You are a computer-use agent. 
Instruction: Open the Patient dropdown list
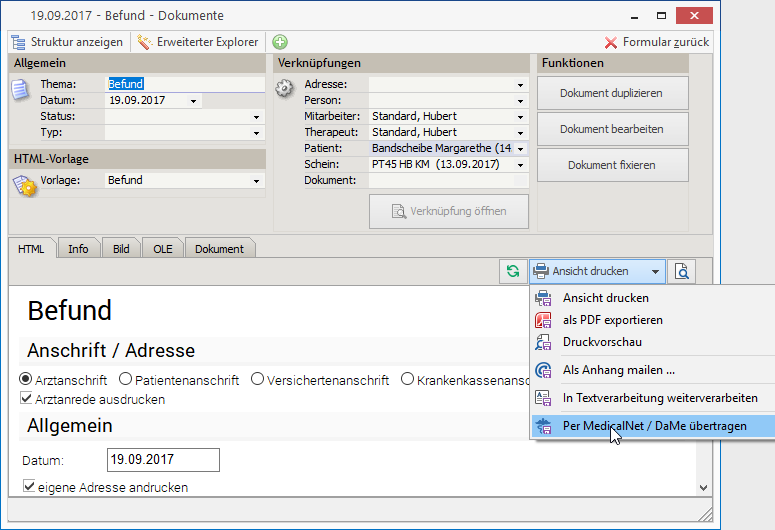tap(520, 148)
